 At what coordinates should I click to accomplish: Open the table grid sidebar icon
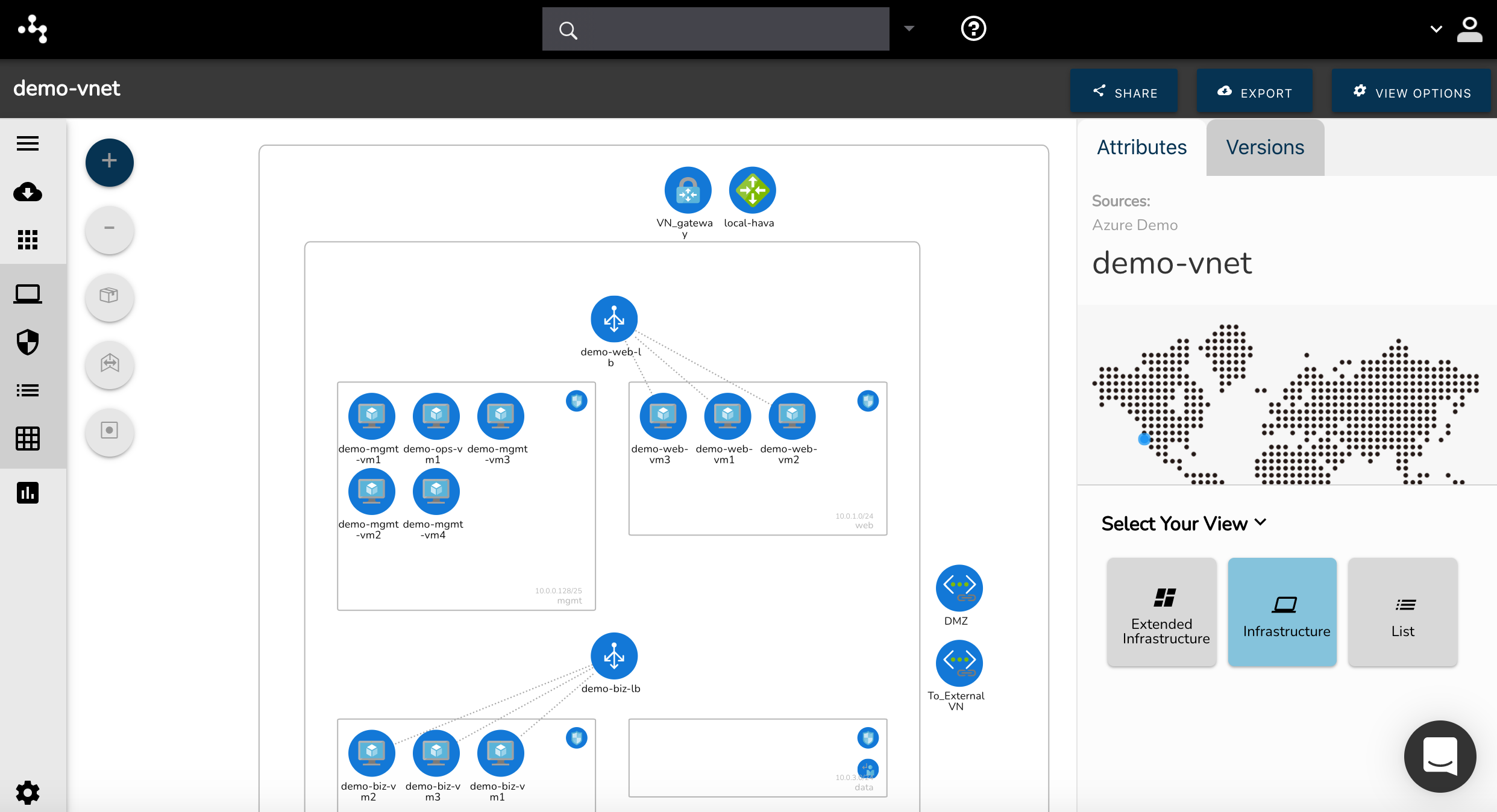coord(28,439)
